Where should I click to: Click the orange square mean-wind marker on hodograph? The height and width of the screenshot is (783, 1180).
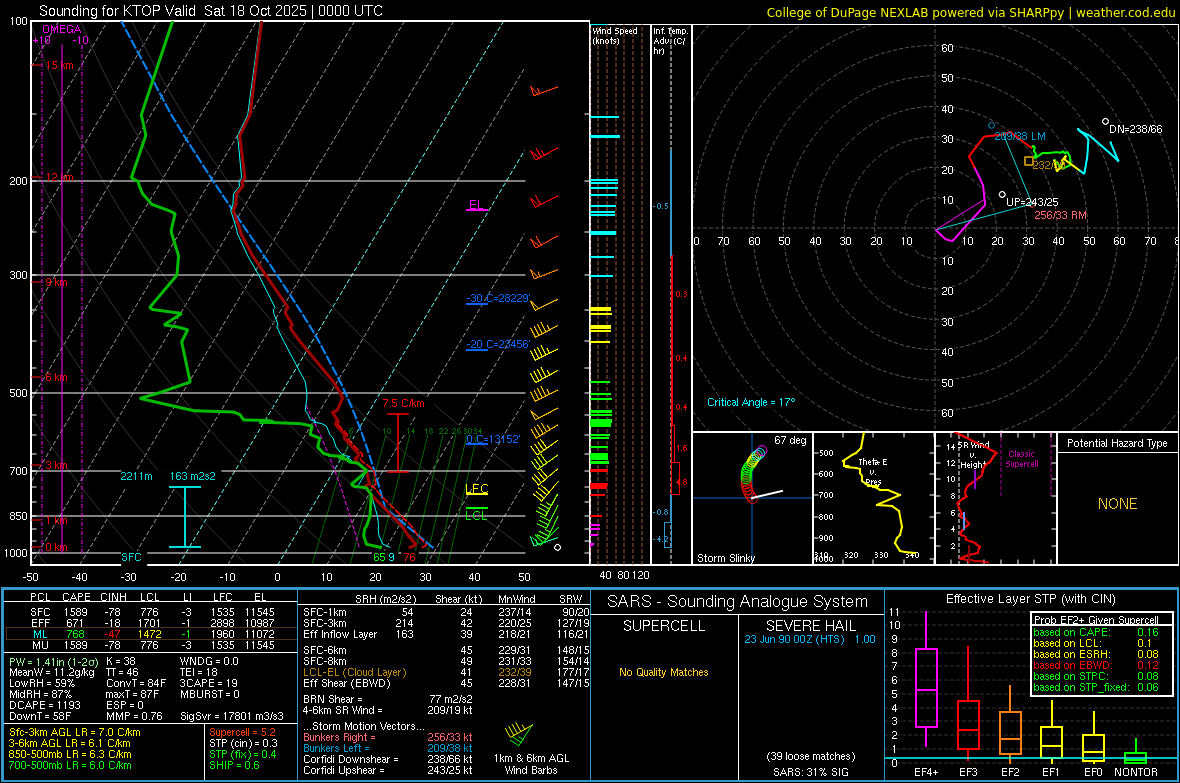[1029, 161]
